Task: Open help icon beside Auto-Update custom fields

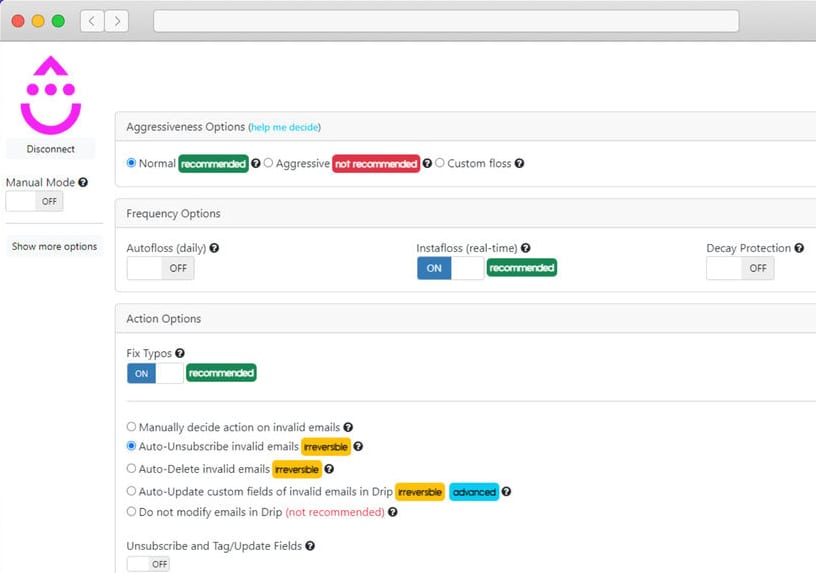Action: [506, 491]
